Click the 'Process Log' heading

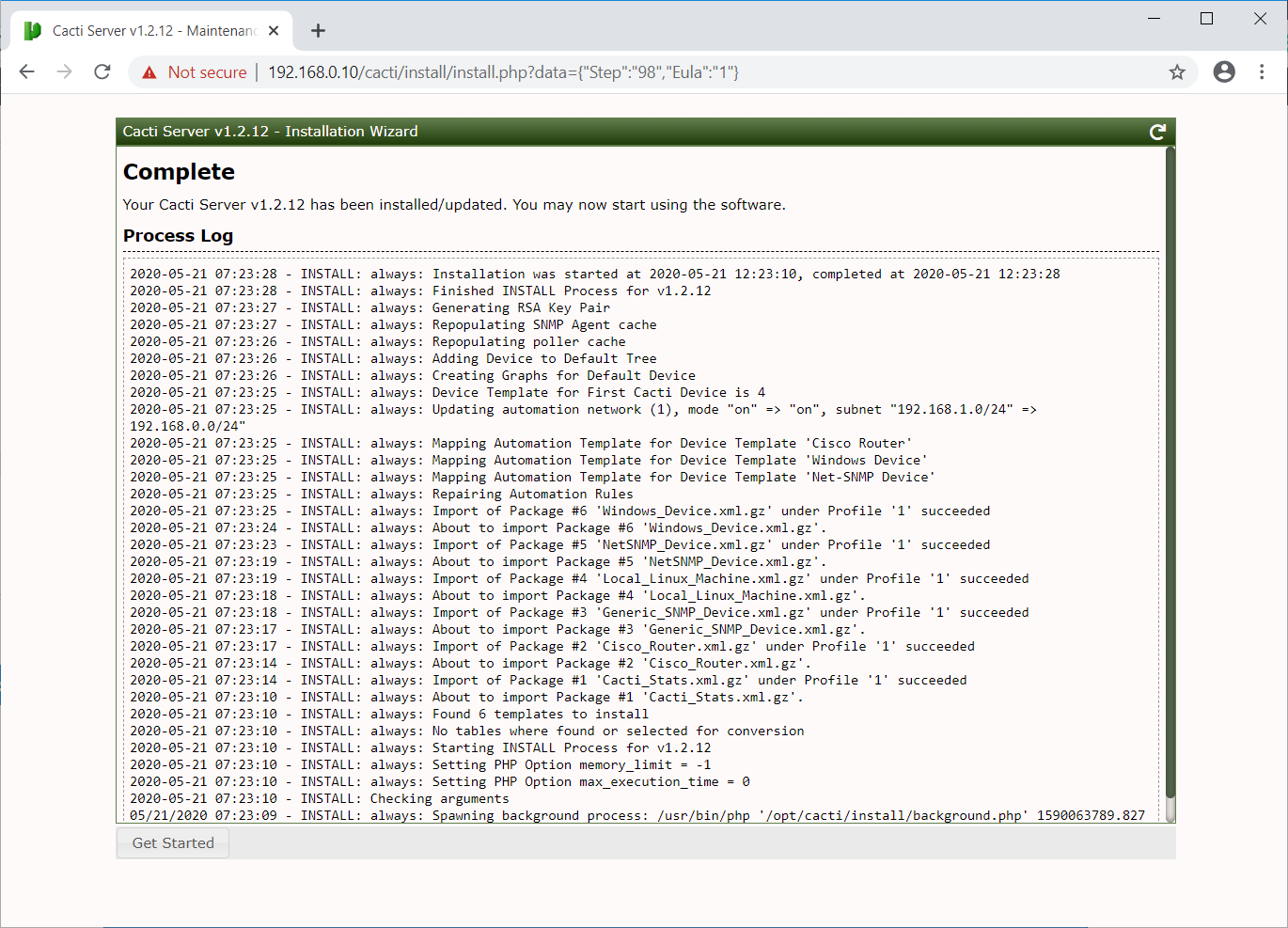[178, 236]
